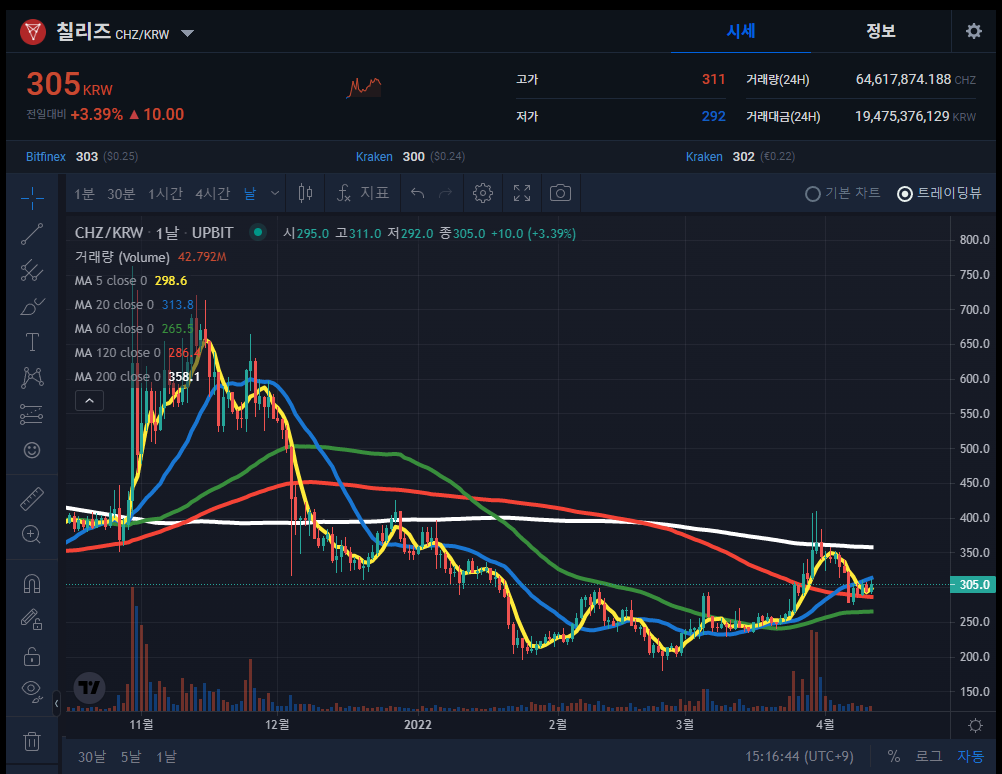Click the 15:16:44 (UTC+9) timezone selector
1002x774 pixels.
[799, 757]
